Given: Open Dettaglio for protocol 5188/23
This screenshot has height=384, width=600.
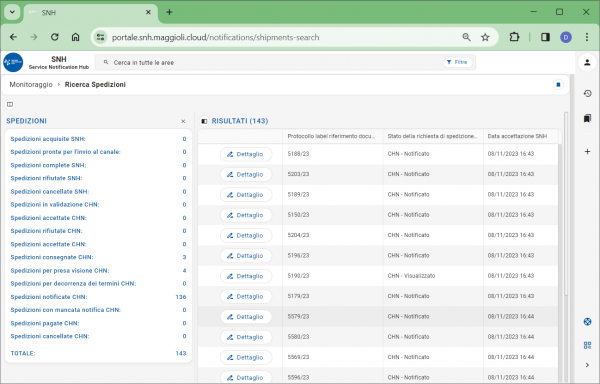Looking at the screenshot, I should pos(246,154).
